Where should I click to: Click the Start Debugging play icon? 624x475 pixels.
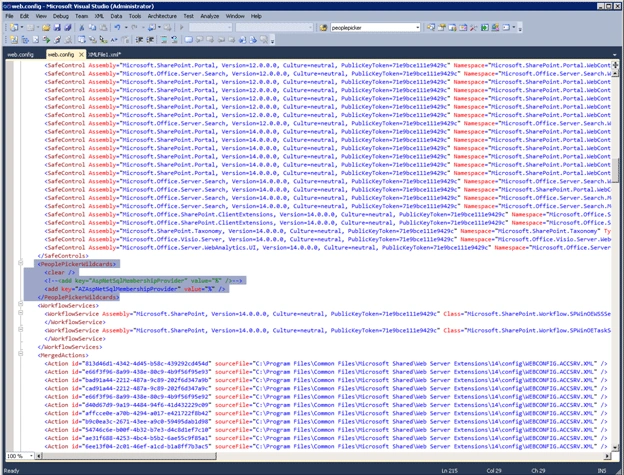click(x=181, y=27)
